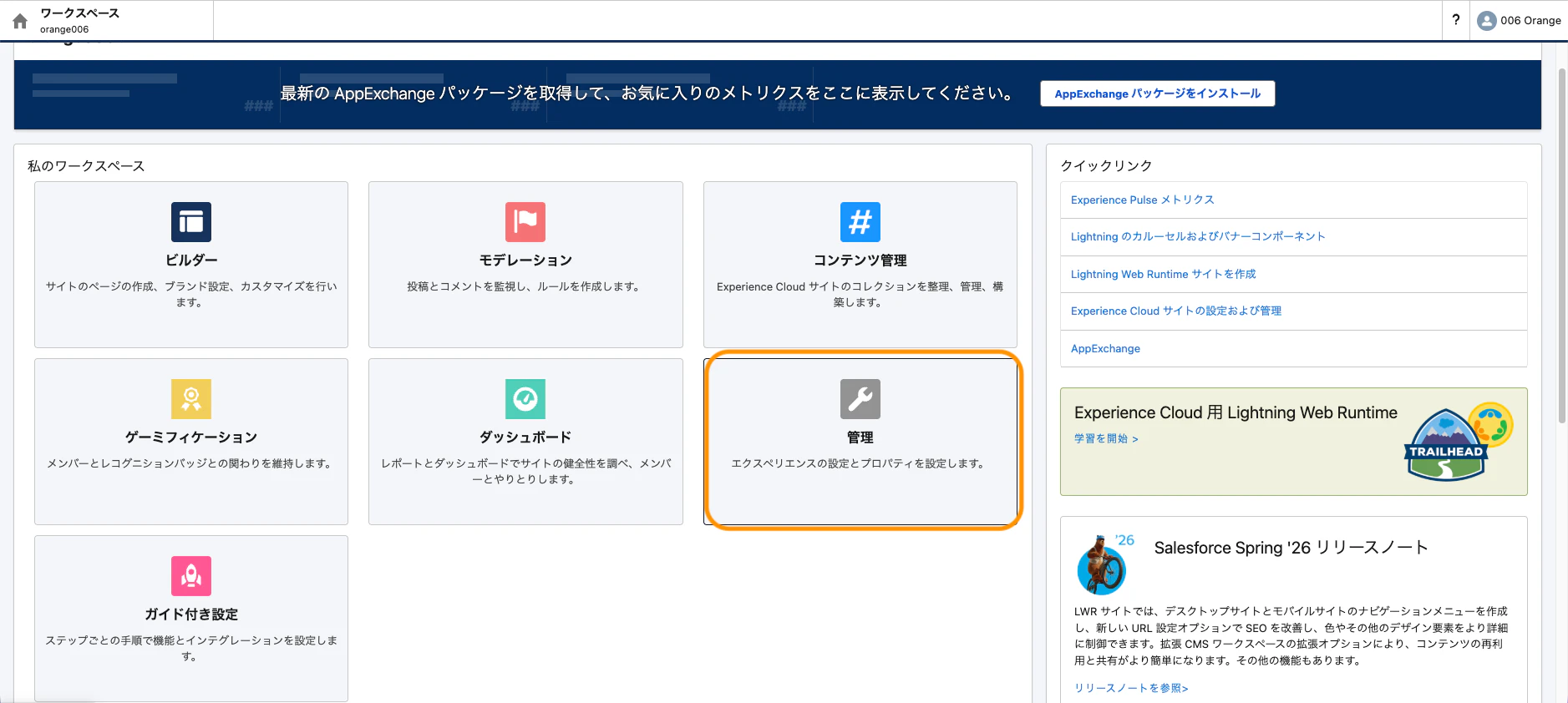Image resolution: width=1568 pixels, height=703 pixels.
Task: Click the ゲーミフィケーション tile title
Action: pos(191,437)
